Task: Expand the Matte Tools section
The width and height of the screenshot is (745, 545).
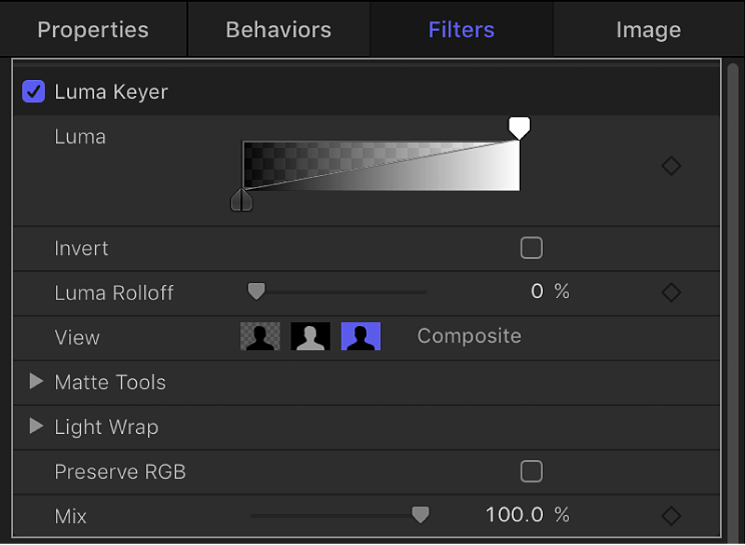Action: (37, 382)
